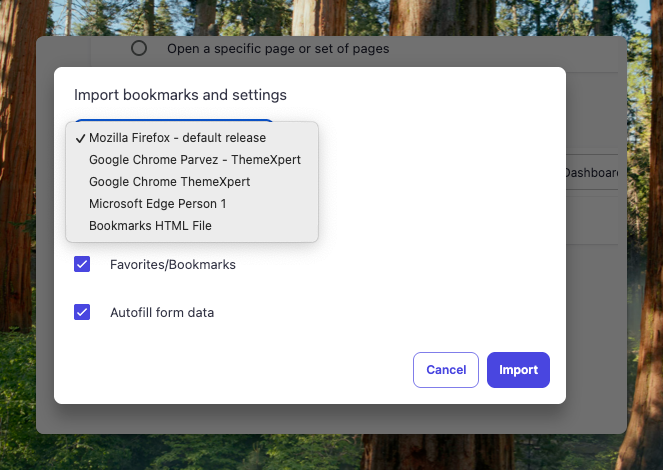The height and width of the screenshot is (470, 663).
Task: Click the Import button
Action: tap(518, 370)
